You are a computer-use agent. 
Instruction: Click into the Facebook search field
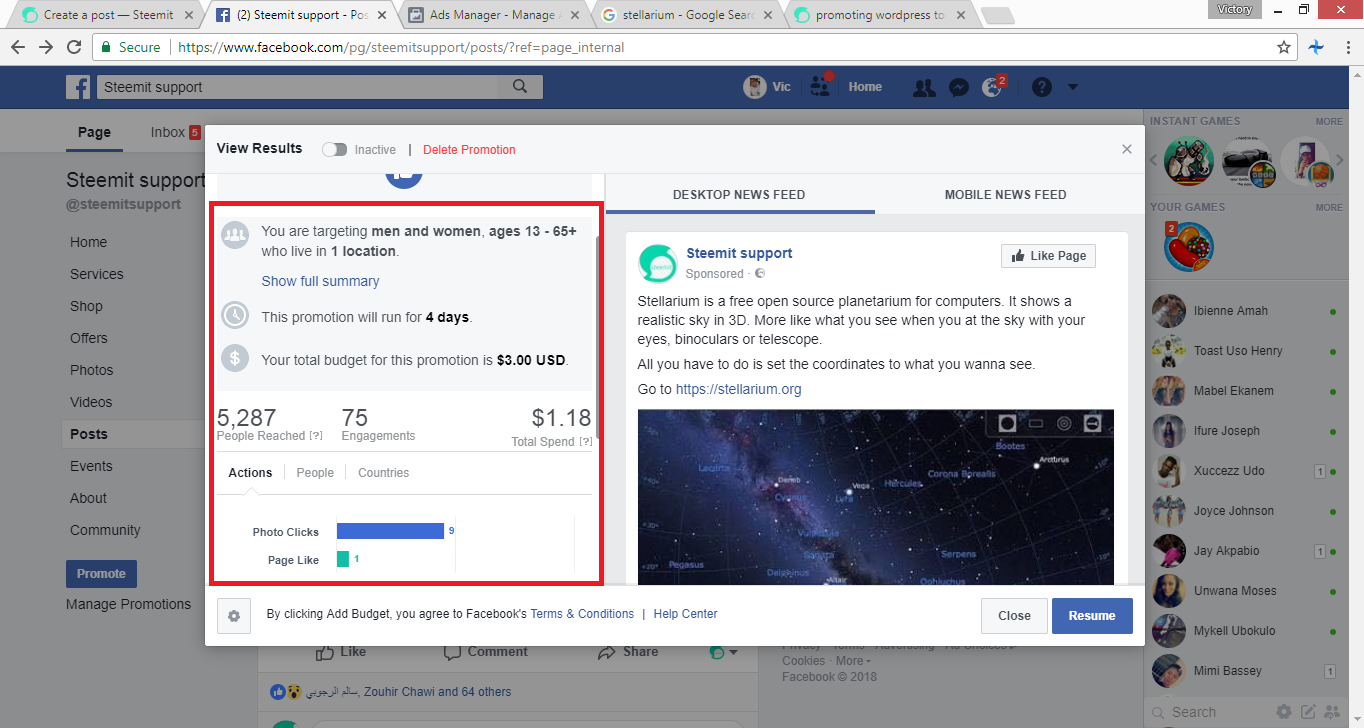296,87
